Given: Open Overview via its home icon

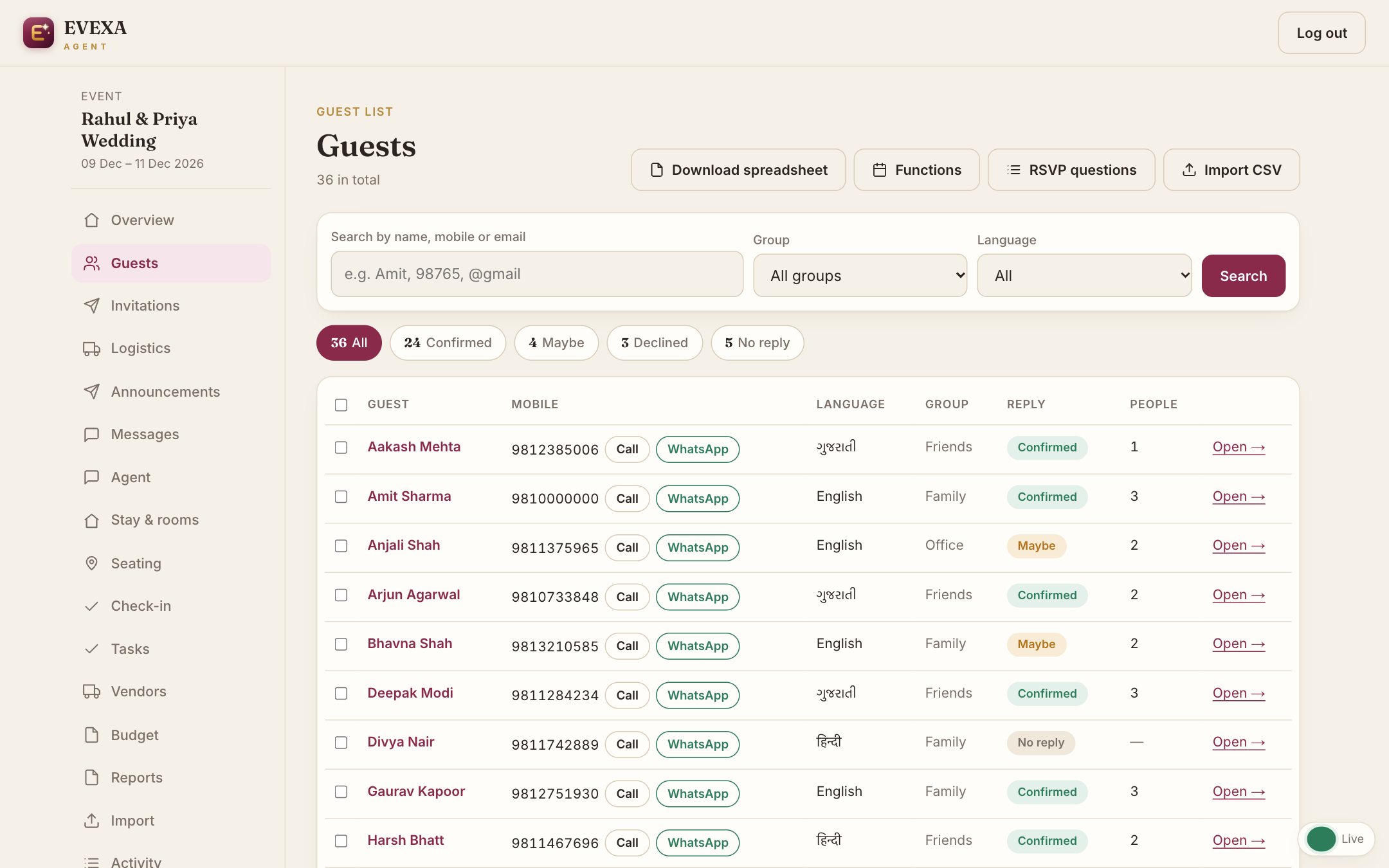Looking at the screenshot, I should pyautogui.click(x=92, y=220).
